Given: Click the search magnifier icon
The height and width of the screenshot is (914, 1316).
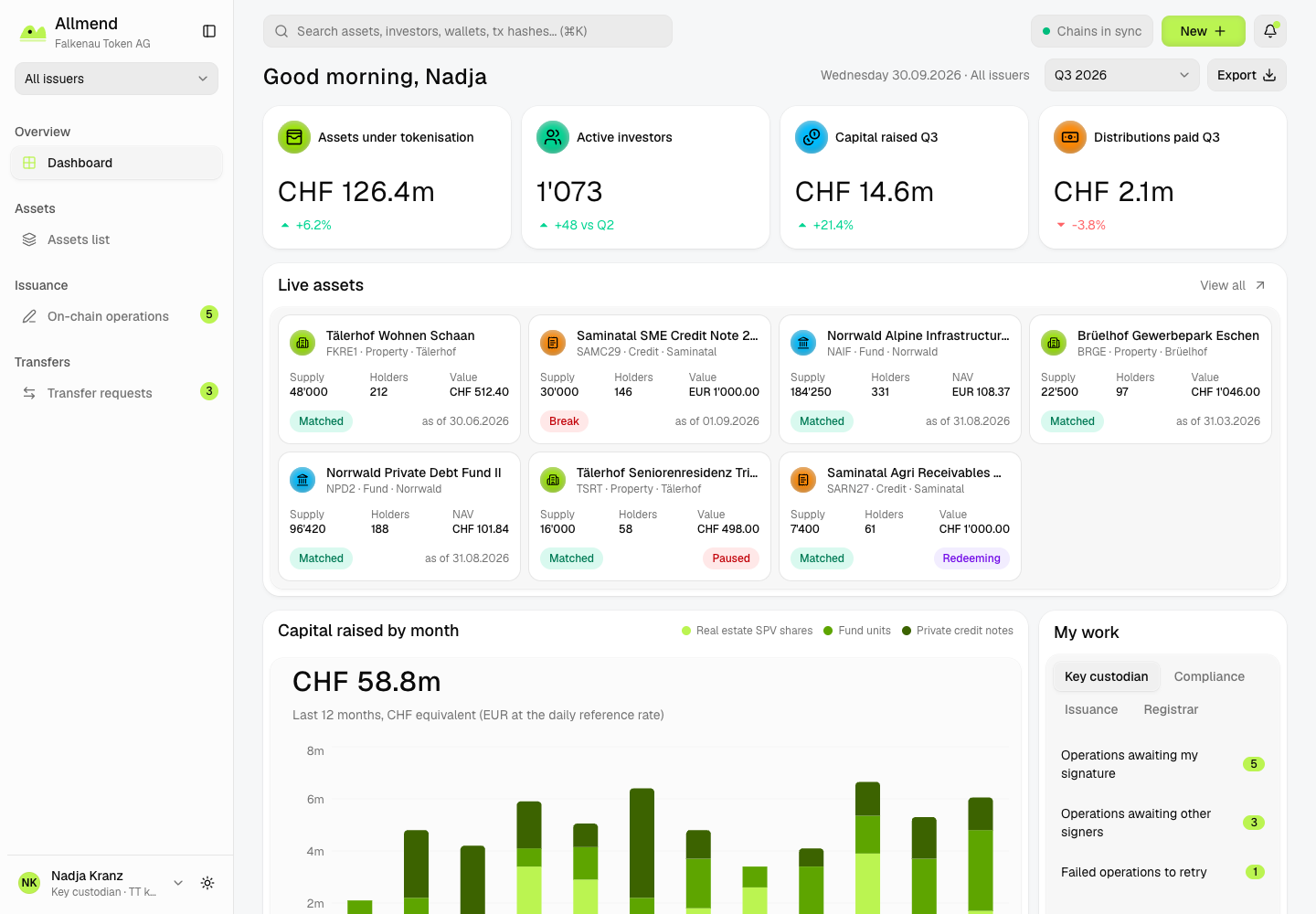Looking at the screenshot, I should (x=281, y=31).
